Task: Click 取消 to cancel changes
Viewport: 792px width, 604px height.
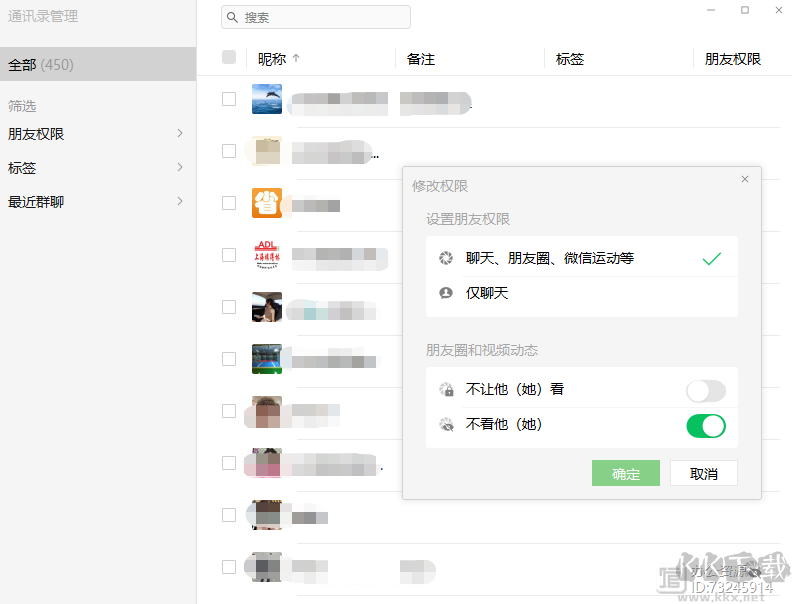Action: click(x=704, y=473)
